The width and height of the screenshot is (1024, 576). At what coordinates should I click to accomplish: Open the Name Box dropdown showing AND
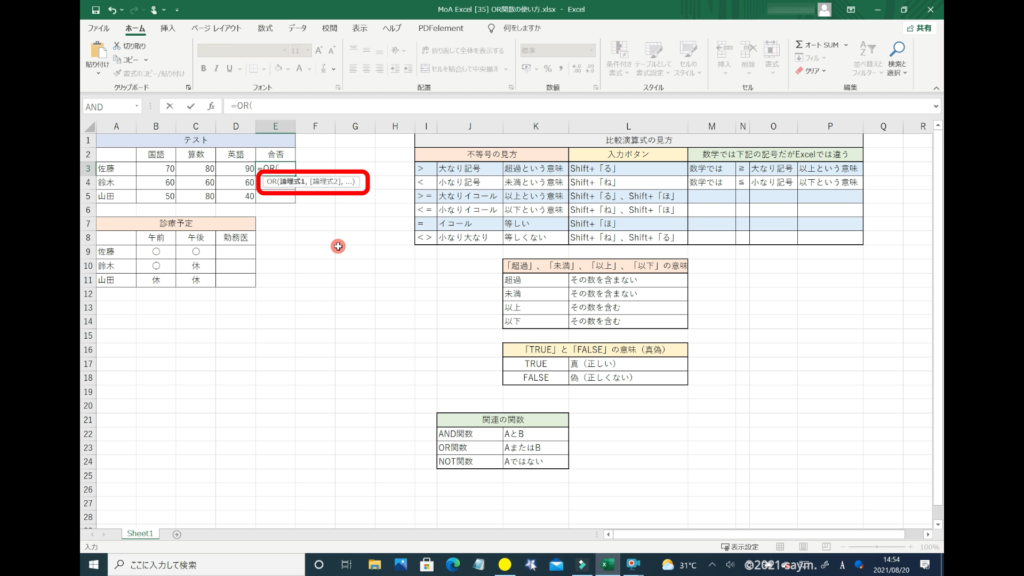[136, 106]
